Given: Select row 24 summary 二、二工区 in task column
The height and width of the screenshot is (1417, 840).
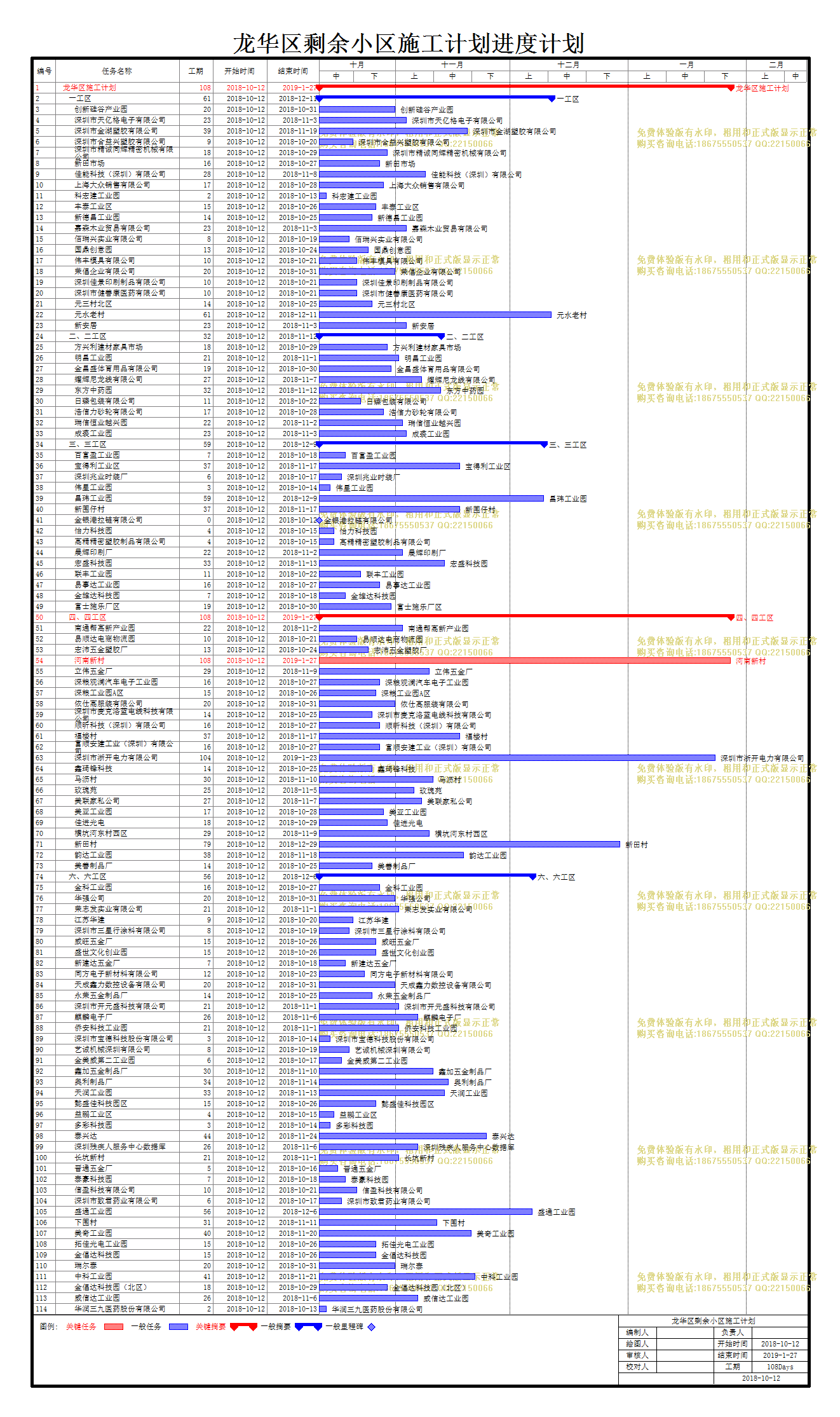Looking at the screenshot, I should click(x=88, y=336).
